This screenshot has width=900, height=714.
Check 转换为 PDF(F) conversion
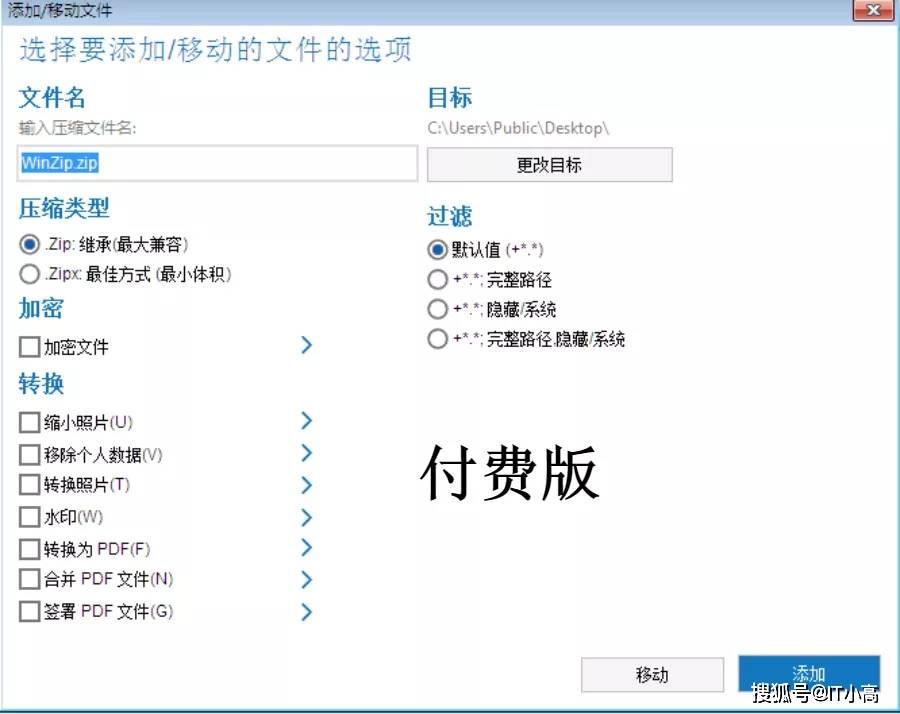pos(29,548)
